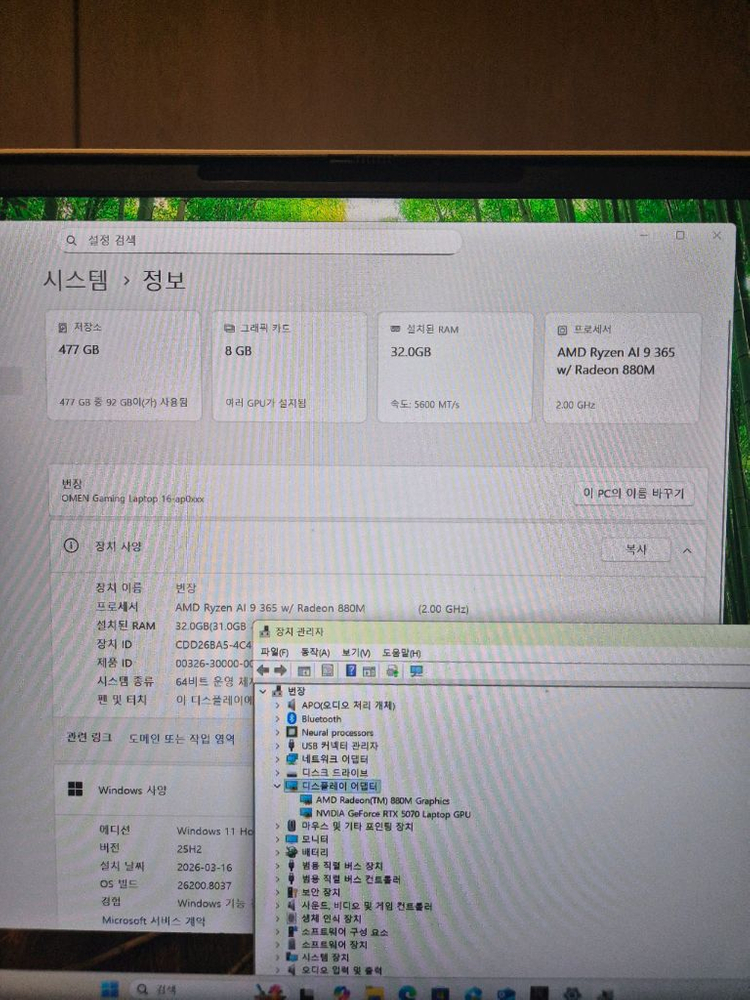Select the Neural processors chip icon
Viewport: 750px width, 1000px height.
coord(291,732)
